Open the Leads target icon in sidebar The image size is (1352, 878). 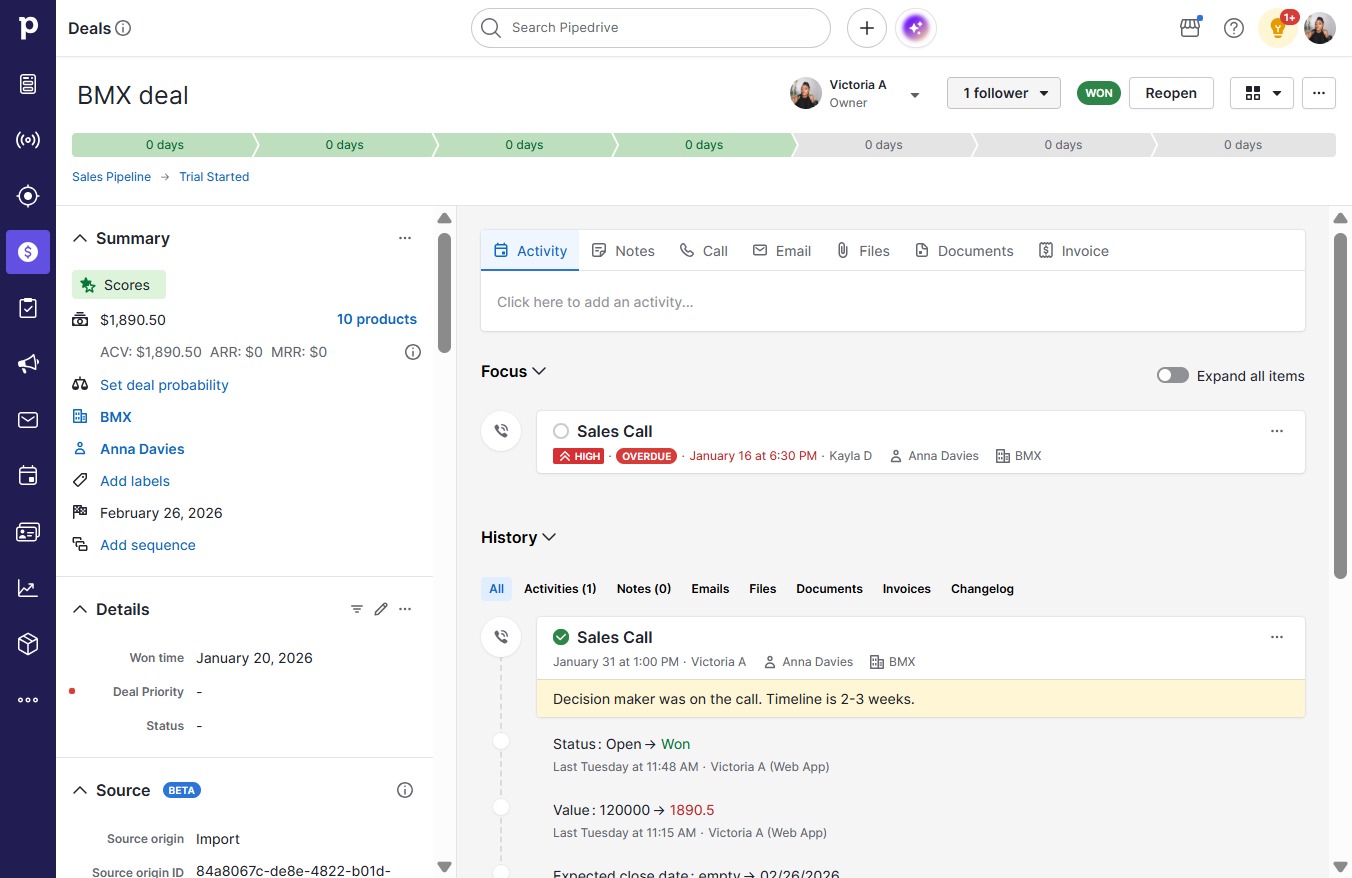point(28,196)
